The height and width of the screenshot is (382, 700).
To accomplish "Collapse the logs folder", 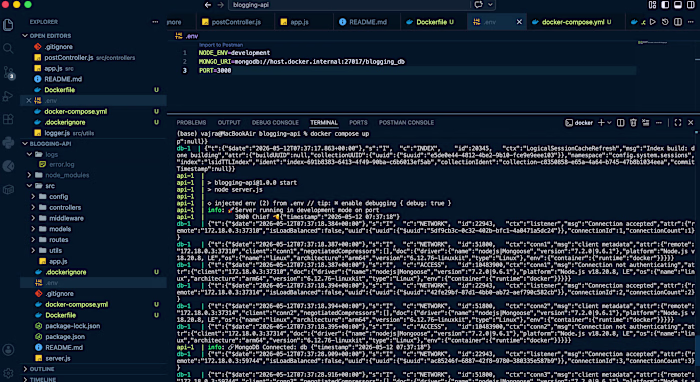I will pos(93,154).
